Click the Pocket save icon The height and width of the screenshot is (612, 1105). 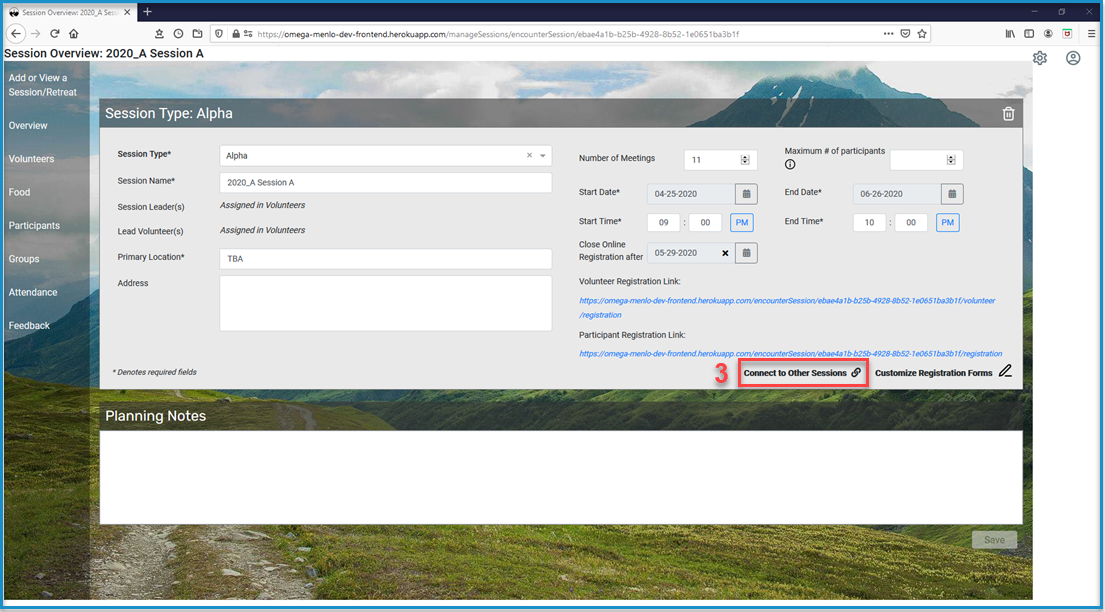coord(905,33)
